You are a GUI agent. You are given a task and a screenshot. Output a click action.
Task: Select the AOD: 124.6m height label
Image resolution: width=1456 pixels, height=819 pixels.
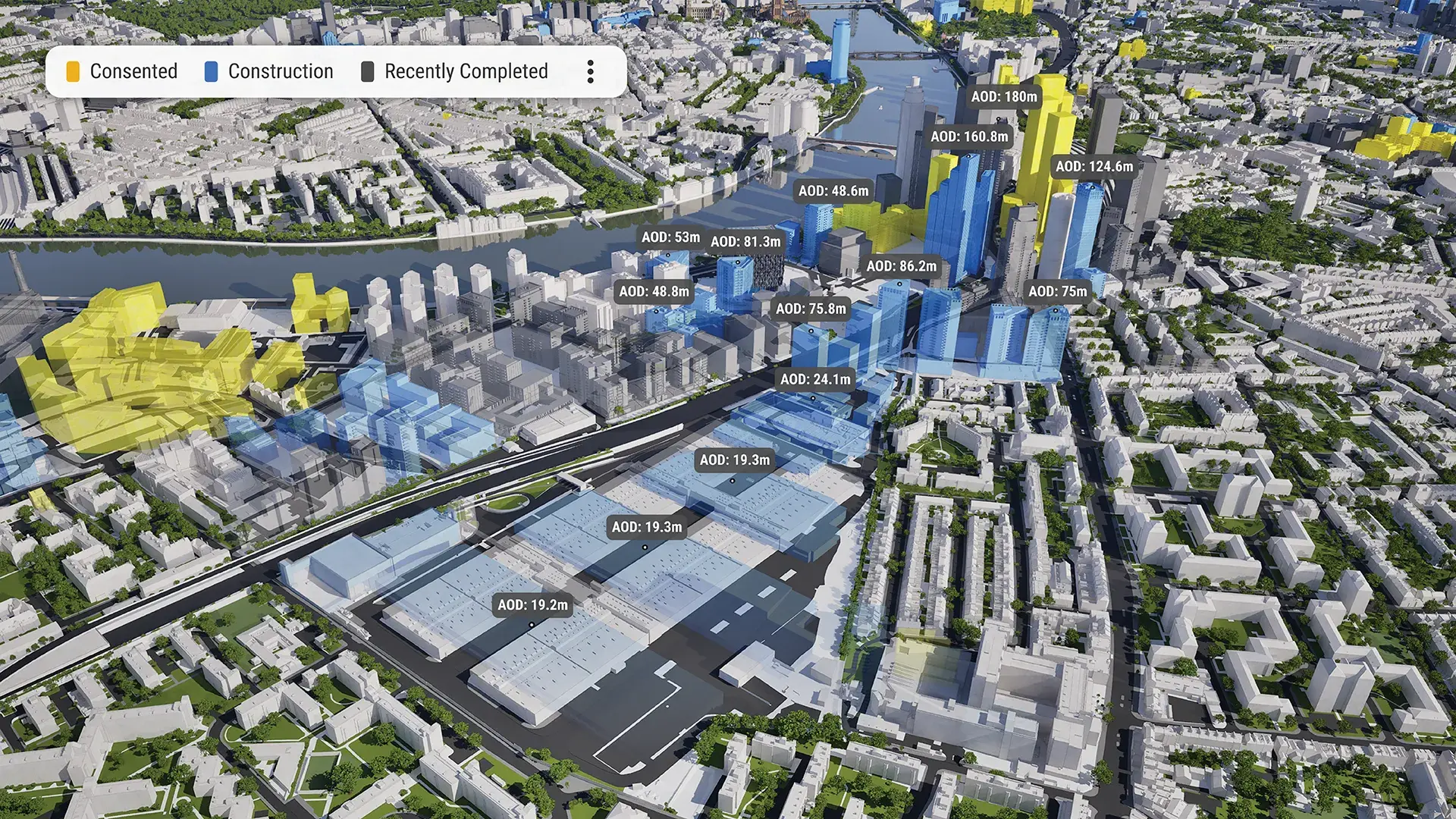pyautogui.click(x=1094, y=166)
